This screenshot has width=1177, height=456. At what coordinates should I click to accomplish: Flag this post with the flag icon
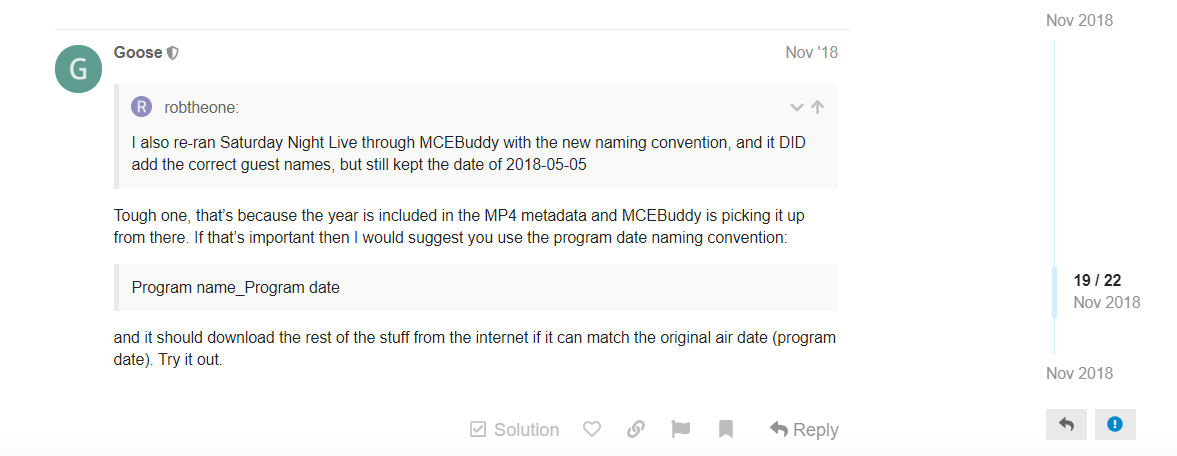pyautogui.click(x=681, y=429)
